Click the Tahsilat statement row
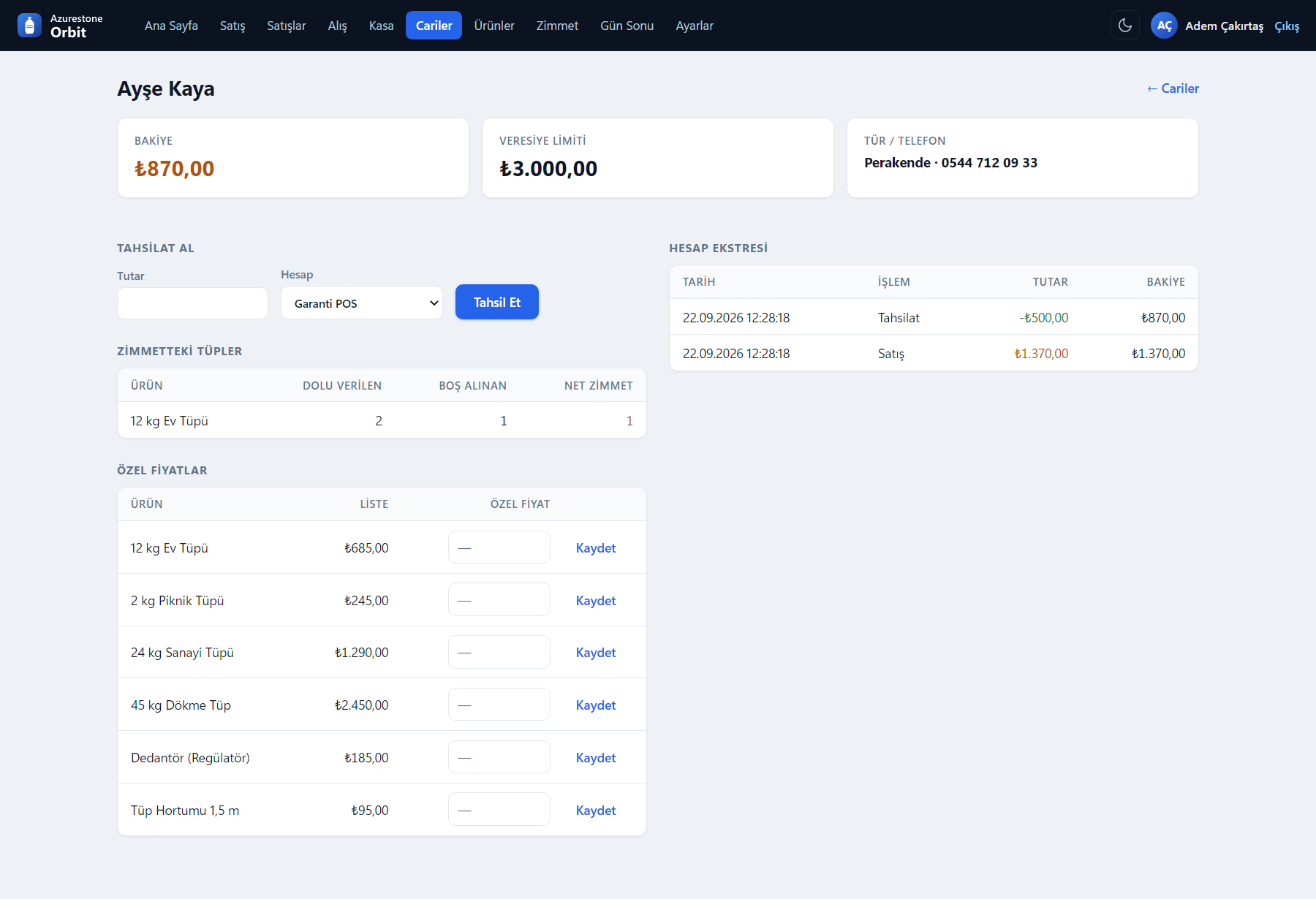This screenshot has height=899, width=1316. [934, 317]
